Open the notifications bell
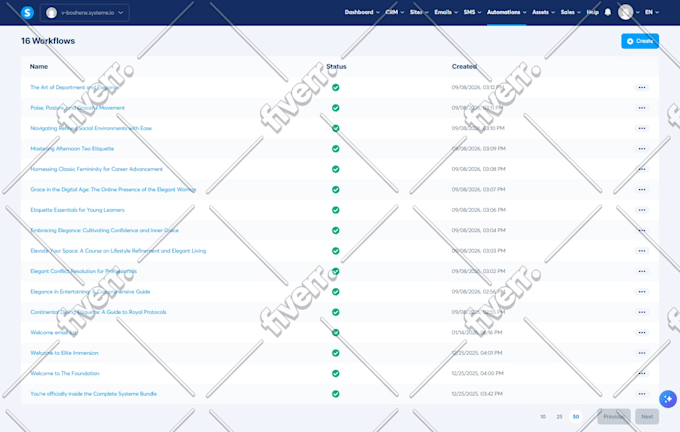 coord(608,12)
